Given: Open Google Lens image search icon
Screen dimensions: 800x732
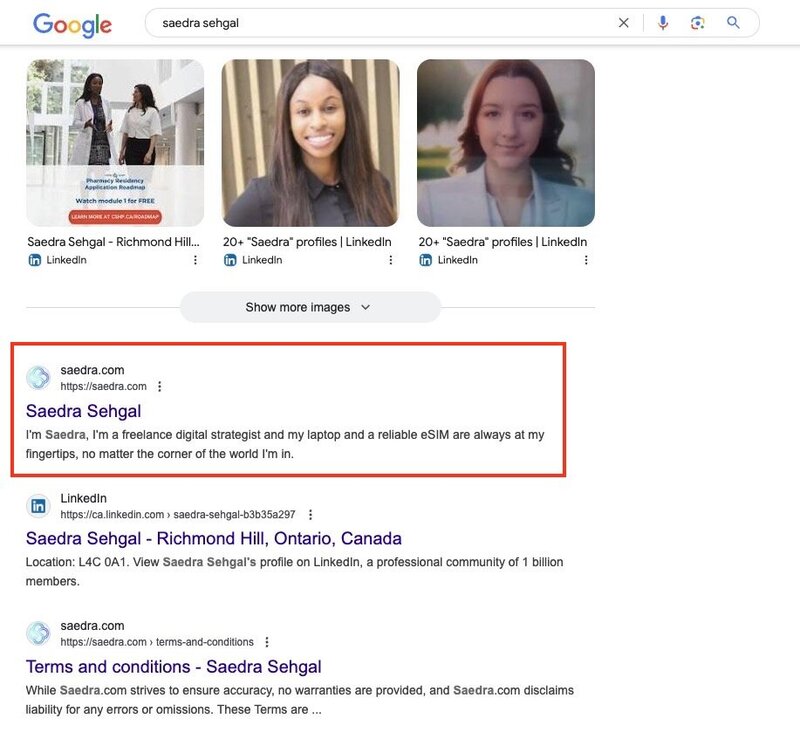Looking at the screenshot, I should coord(697,23).
